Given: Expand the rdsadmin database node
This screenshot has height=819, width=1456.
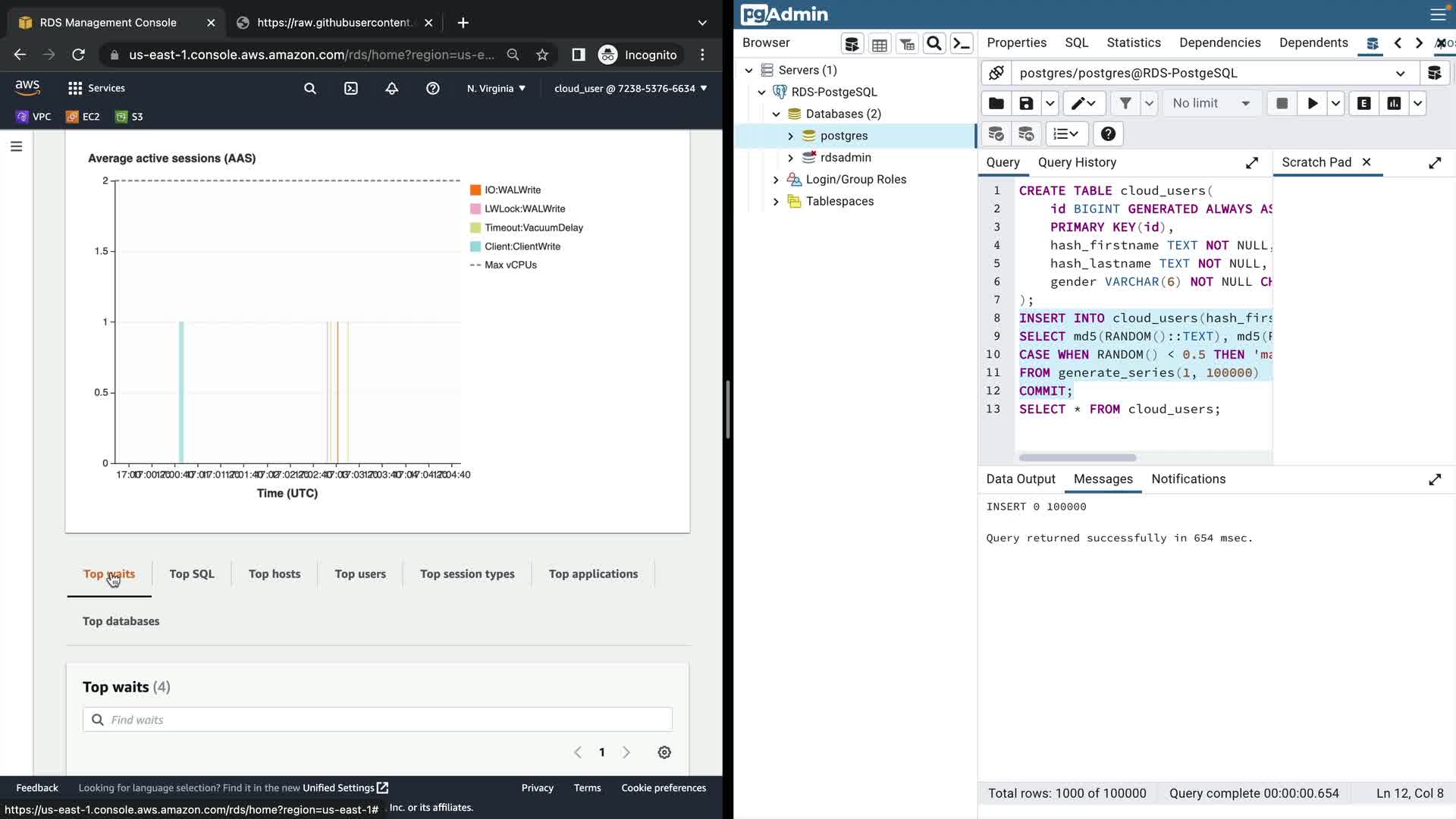Looking at the screenshot, I should [x=790, y=158].
